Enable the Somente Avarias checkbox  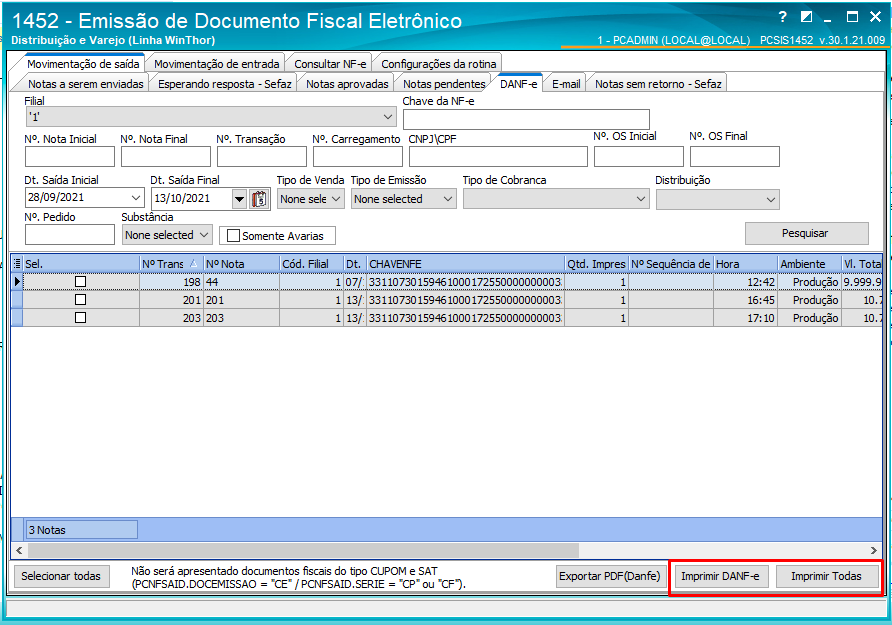pyautogui.click(x=233, y=235)
